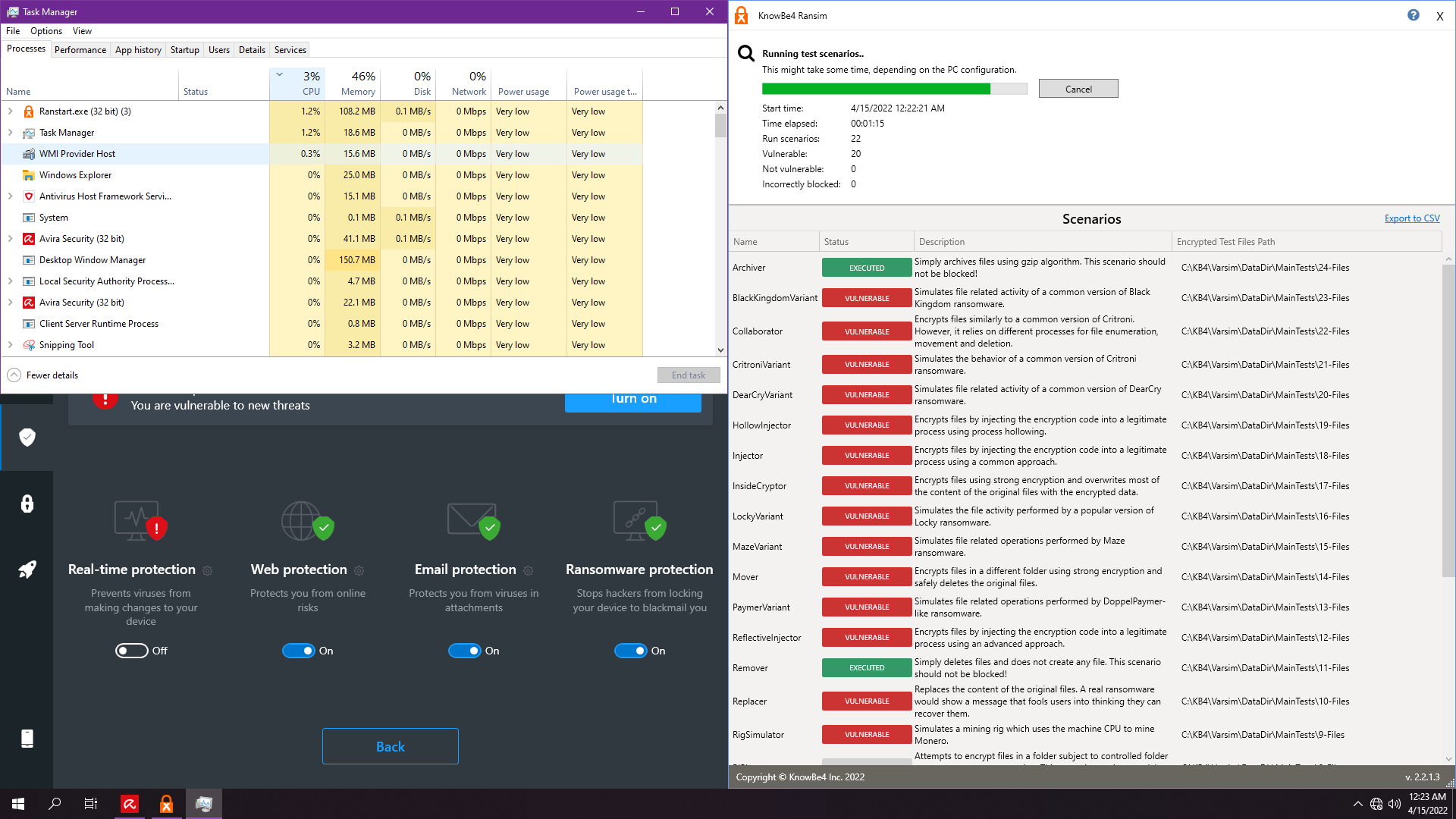
Task: Cancel the running test scenarios
Action: click(1078, 89)
